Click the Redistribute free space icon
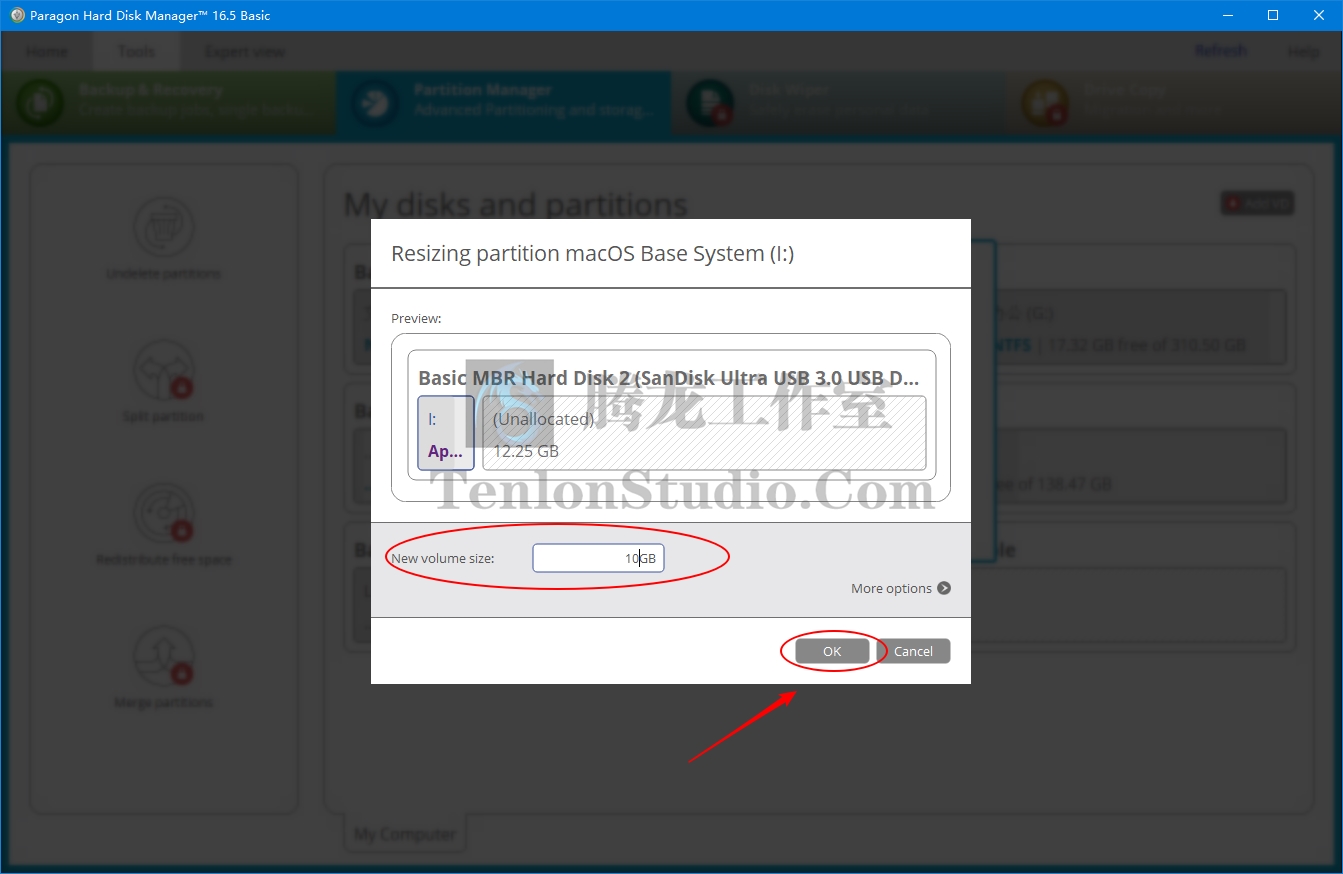The width and height of the screenshot is (1343, 874). [x=163, y=513]
